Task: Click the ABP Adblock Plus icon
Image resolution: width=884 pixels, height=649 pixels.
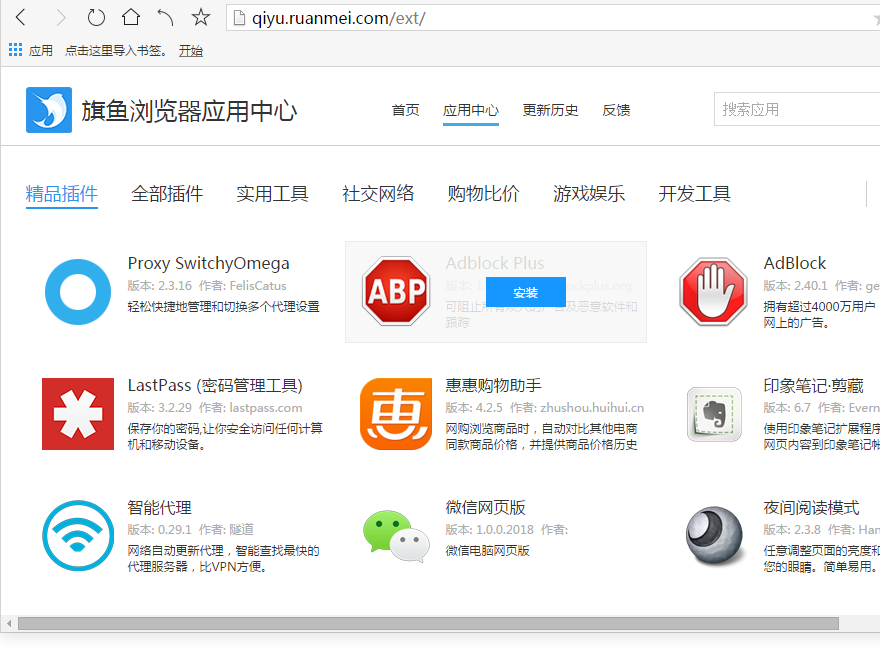Action: (396, 292)
